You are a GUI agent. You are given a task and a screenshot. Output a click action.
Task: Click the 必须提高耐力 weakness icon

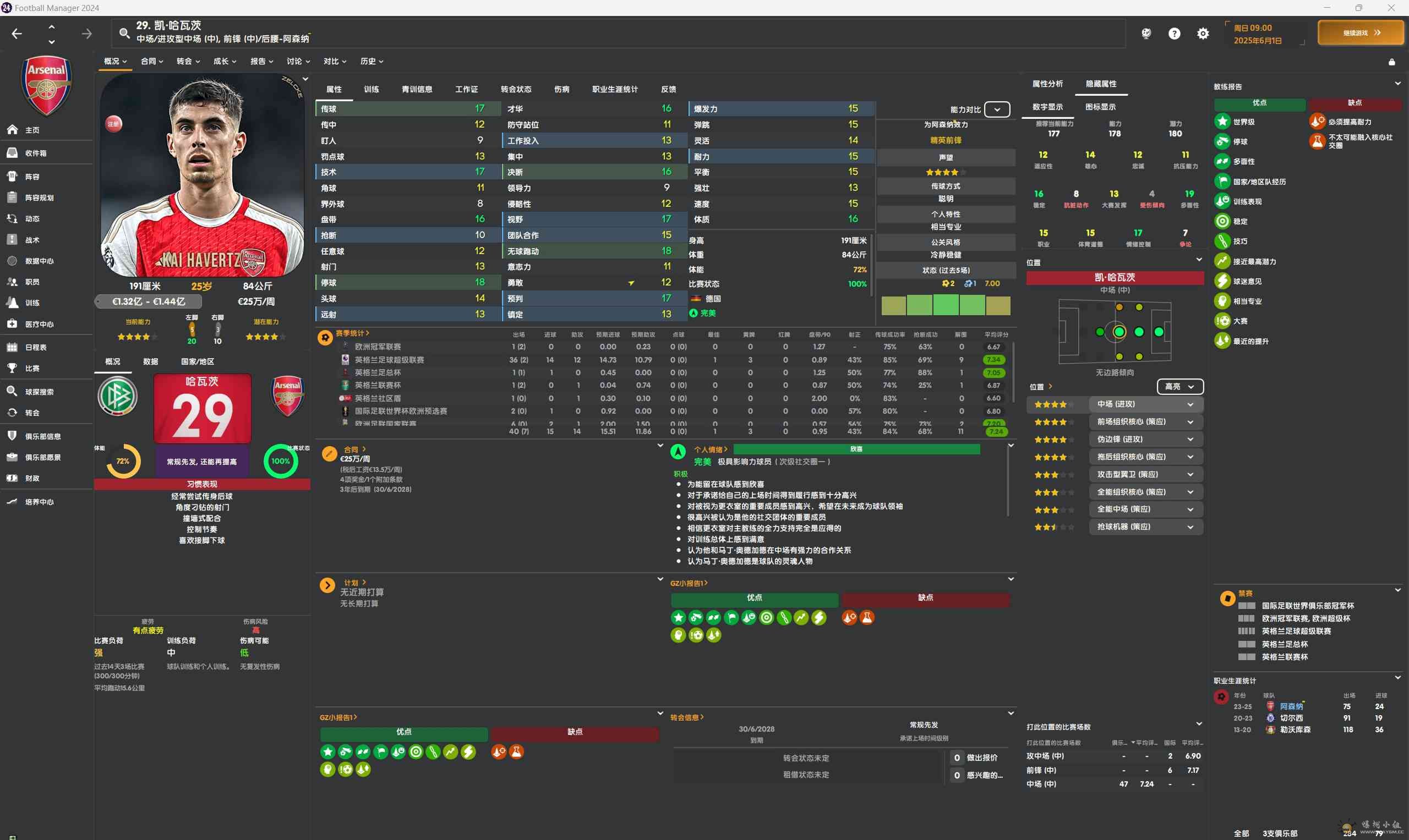(x=1317, y=121)
